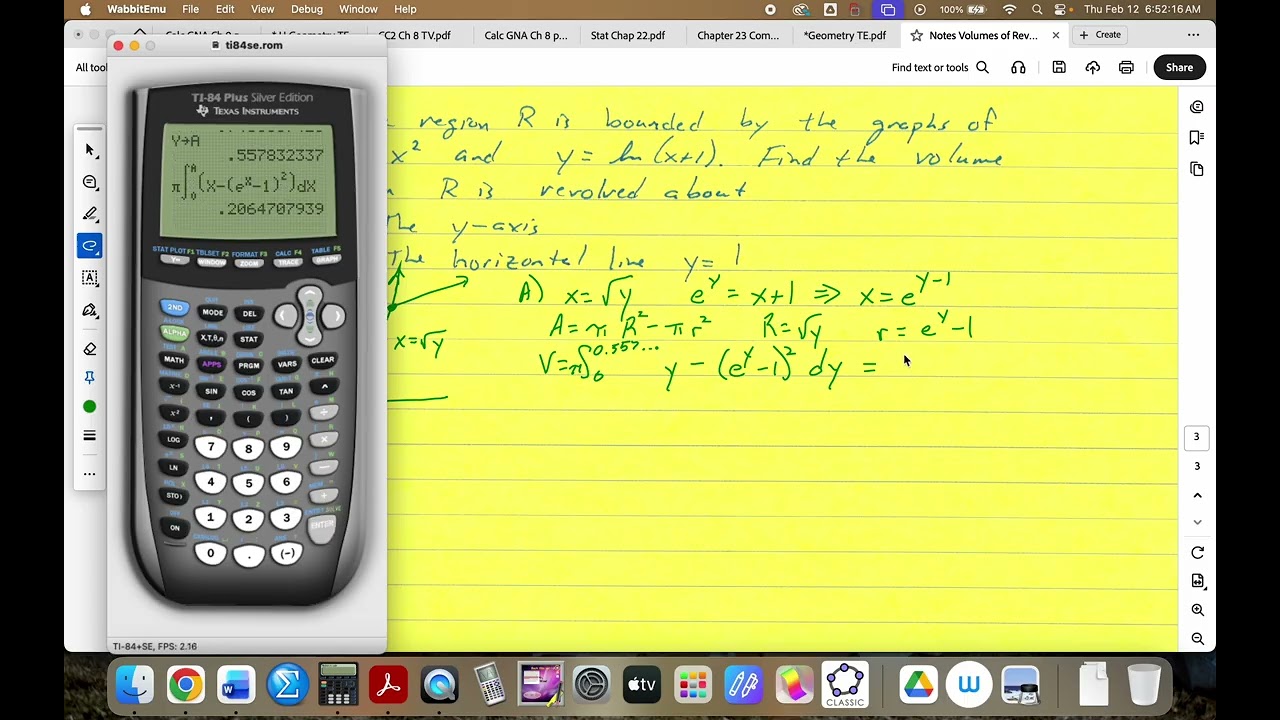Click Find text or tools search

click(940, 68)
